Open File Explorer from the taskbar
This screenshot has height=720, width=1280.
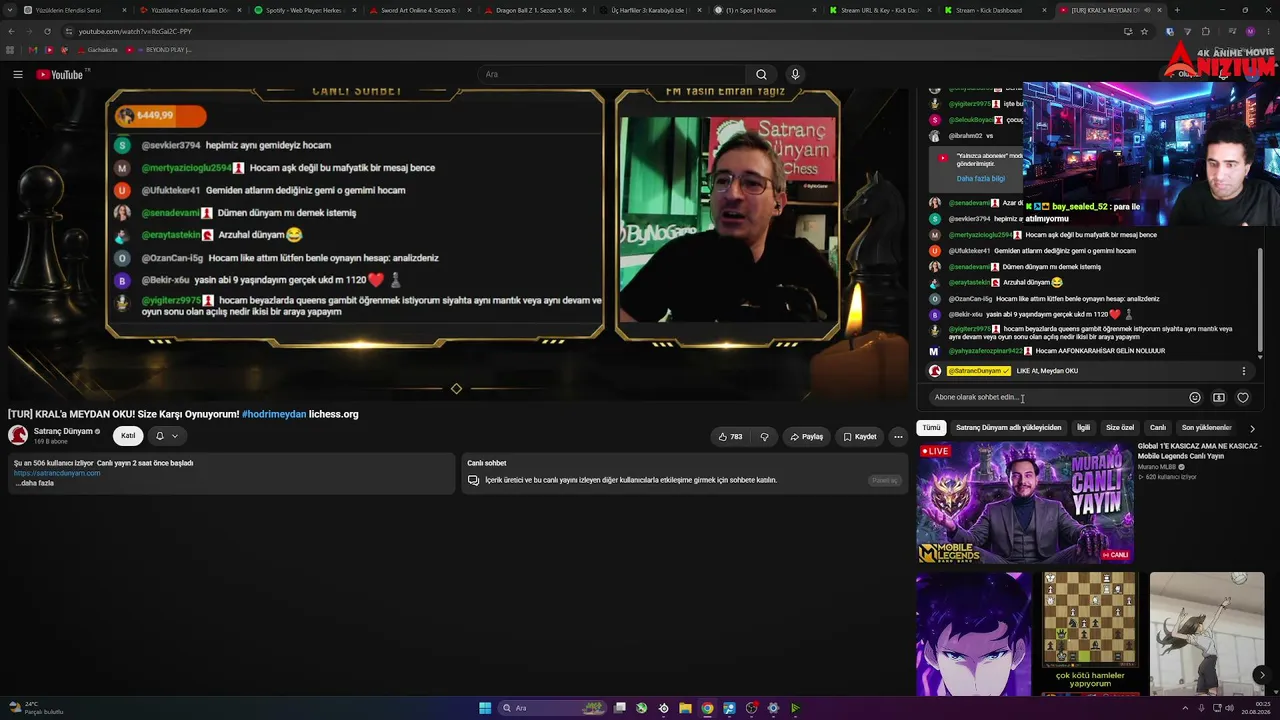pos(685,708)
